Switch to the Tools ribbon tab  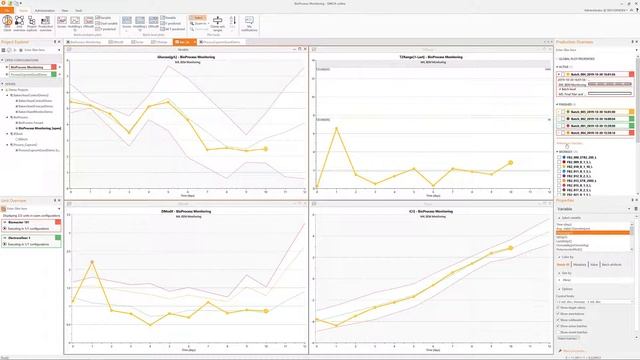point(79,11)
